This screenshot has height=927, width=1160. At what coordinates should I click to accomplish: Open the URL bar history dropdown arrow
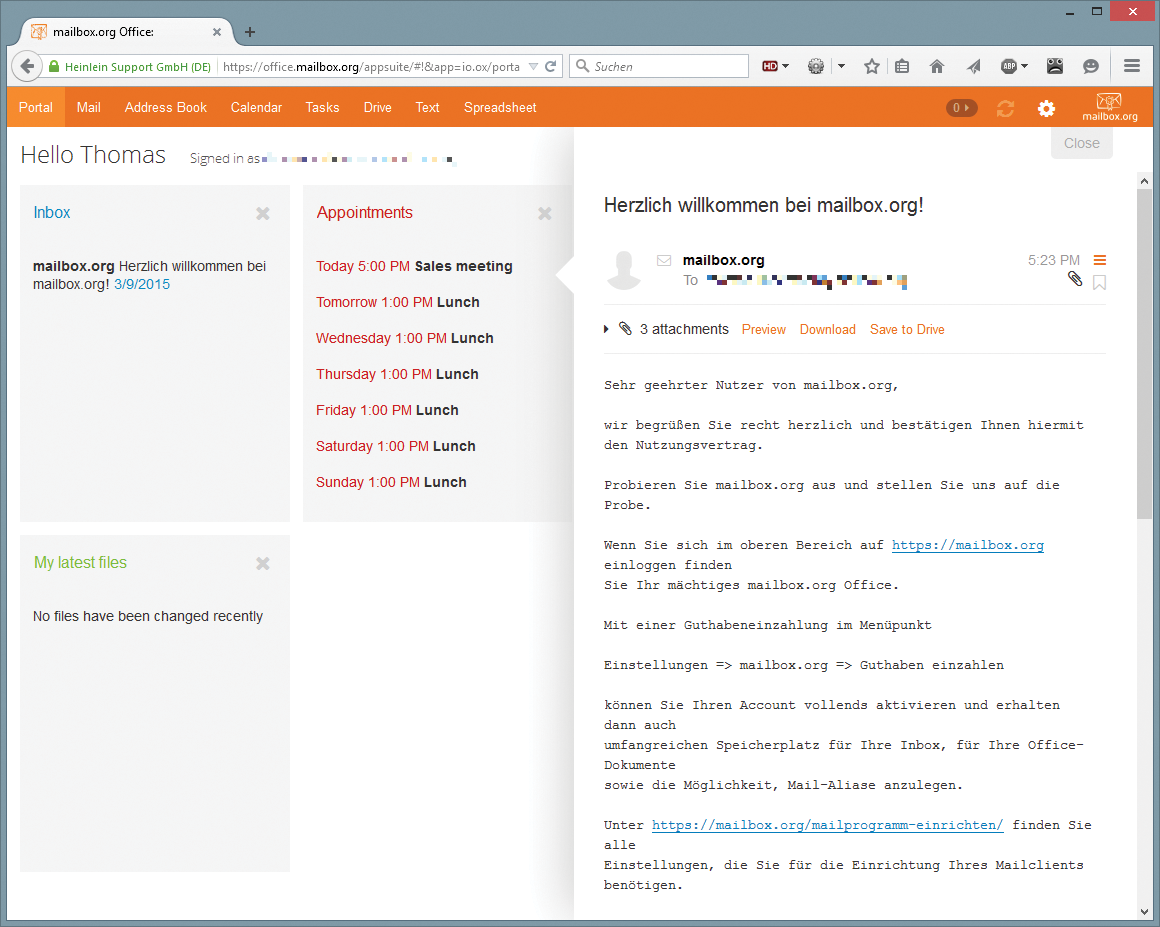pyautogui.click(x=533, y=67)
